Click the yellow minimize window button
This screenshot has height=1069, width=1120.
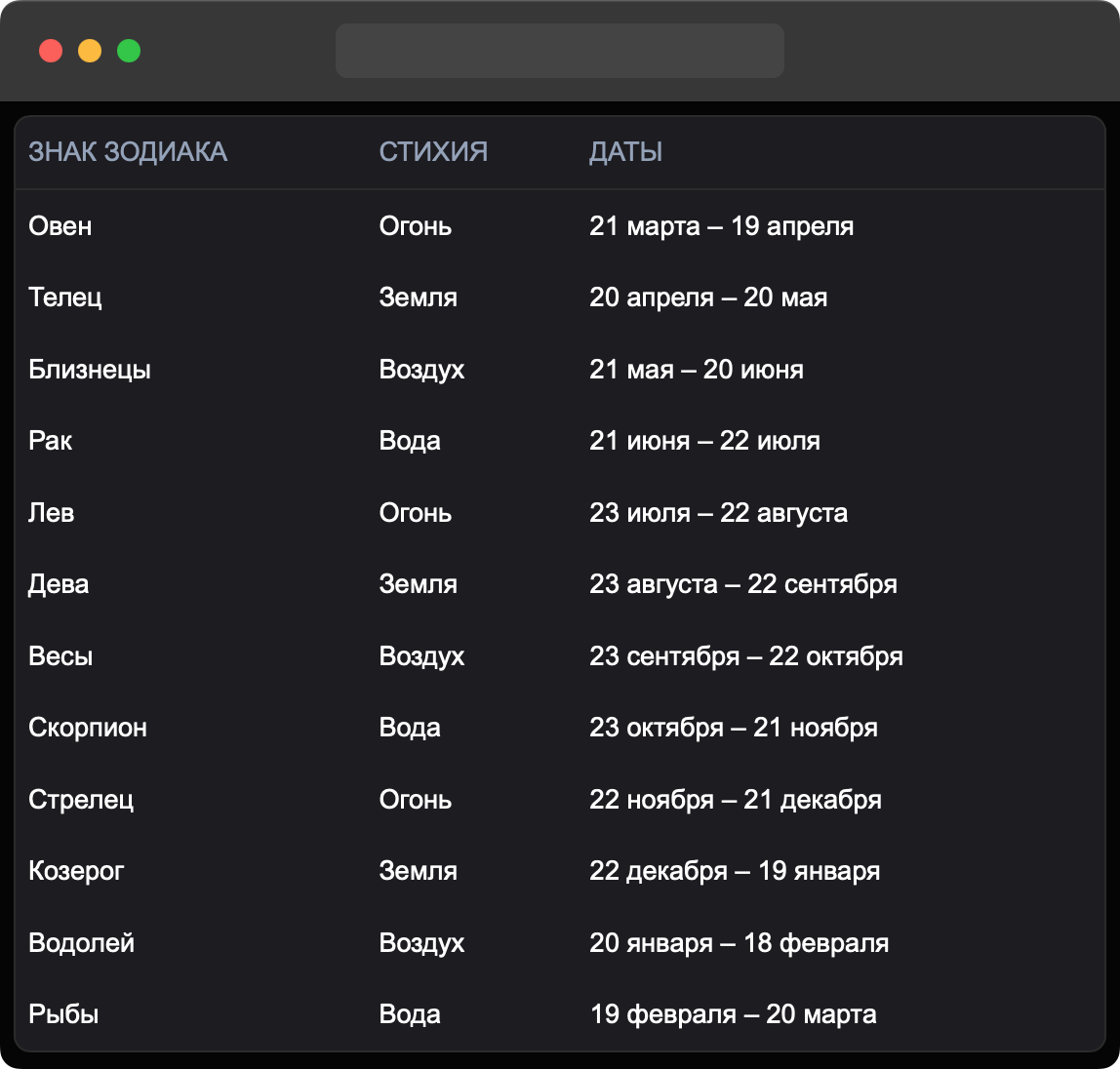(x=90, y=51)
